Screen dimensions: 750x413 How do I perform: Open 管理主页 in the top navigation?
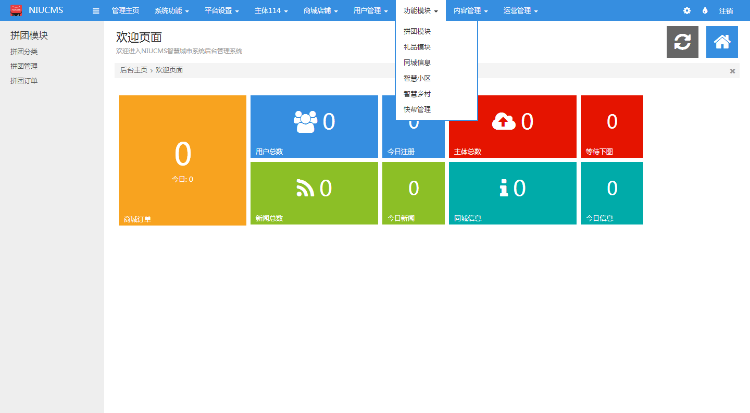point(125,11)
